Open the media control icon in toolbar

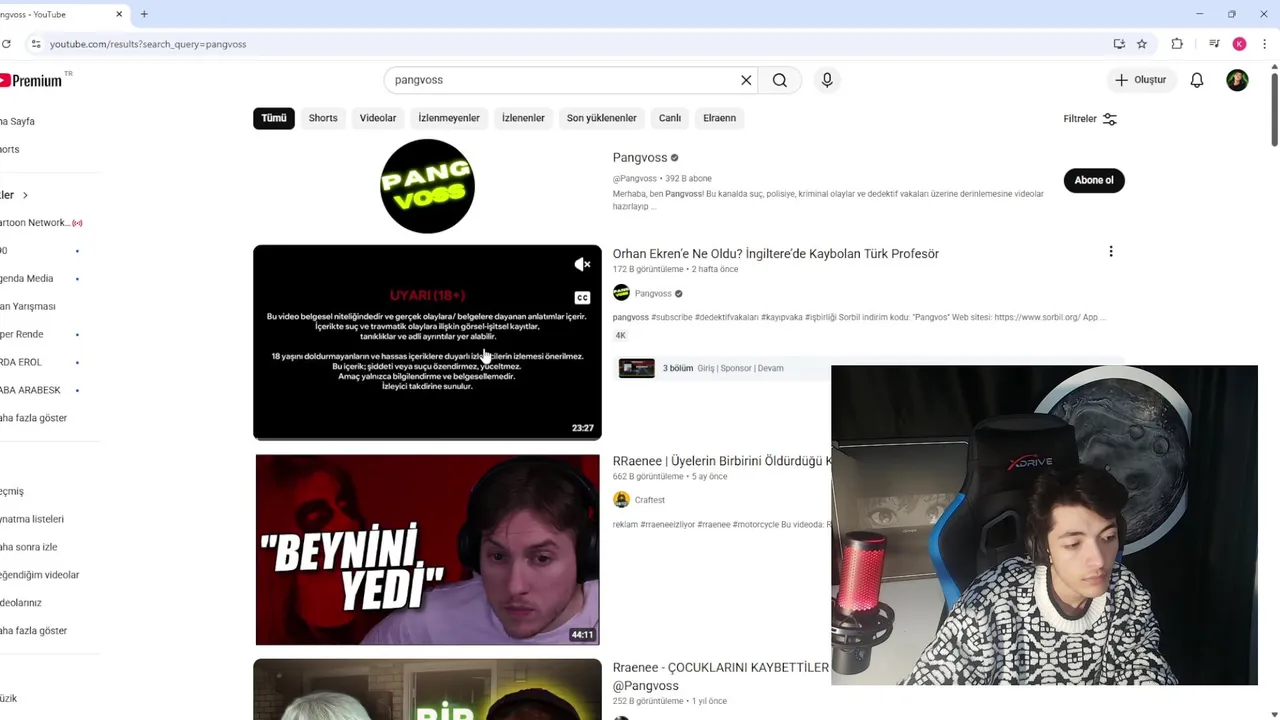(x=1214, y=44)
